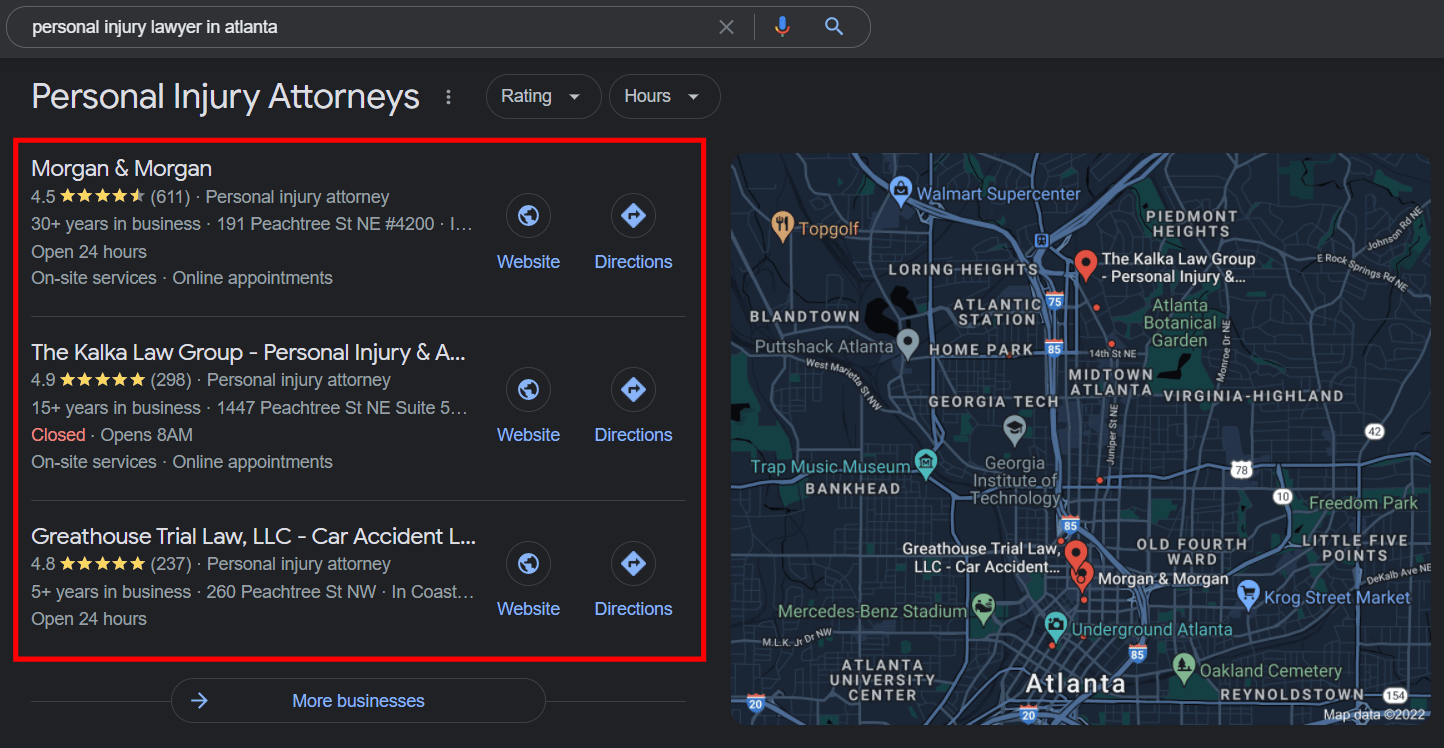Open the three-dot options next to Personal Injury Attorneys
Viewport: 1444px width, 748px height.
click(x=449, y=97)
